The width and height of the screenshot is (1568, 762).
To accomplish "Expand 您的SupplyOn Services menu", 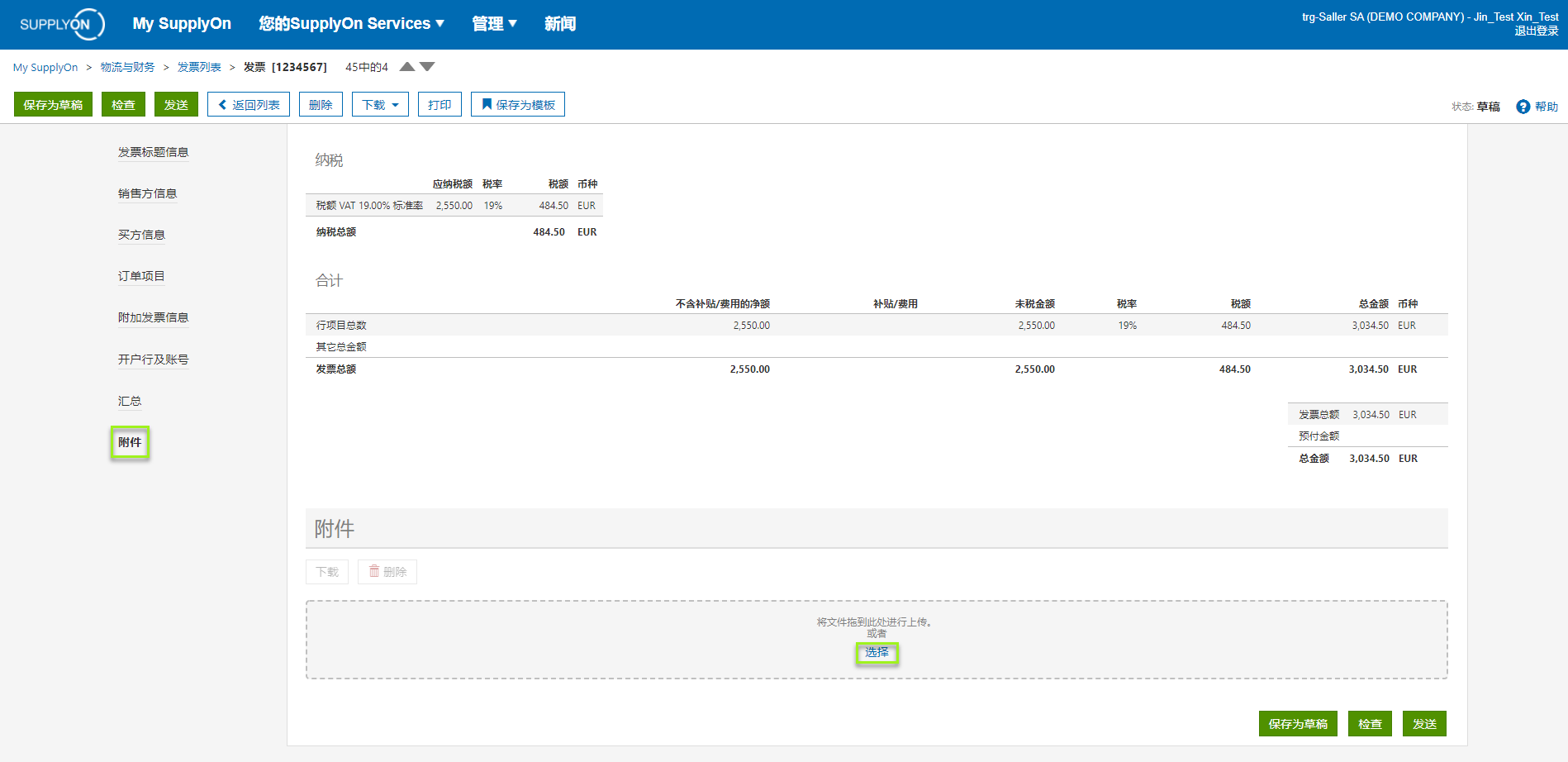I will tap(351, 24).
